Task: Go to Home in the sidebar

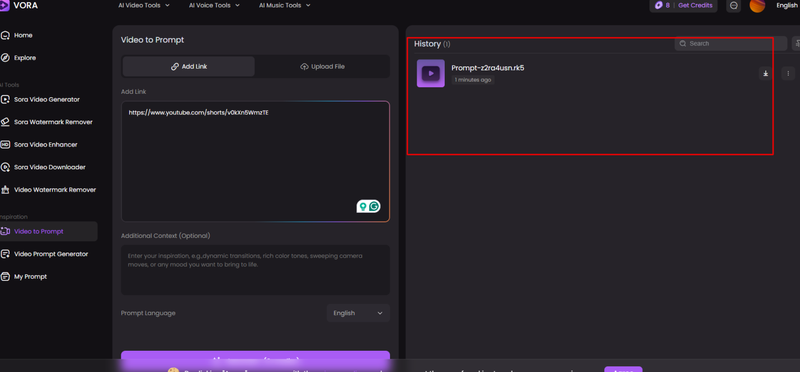Action: 23,35
